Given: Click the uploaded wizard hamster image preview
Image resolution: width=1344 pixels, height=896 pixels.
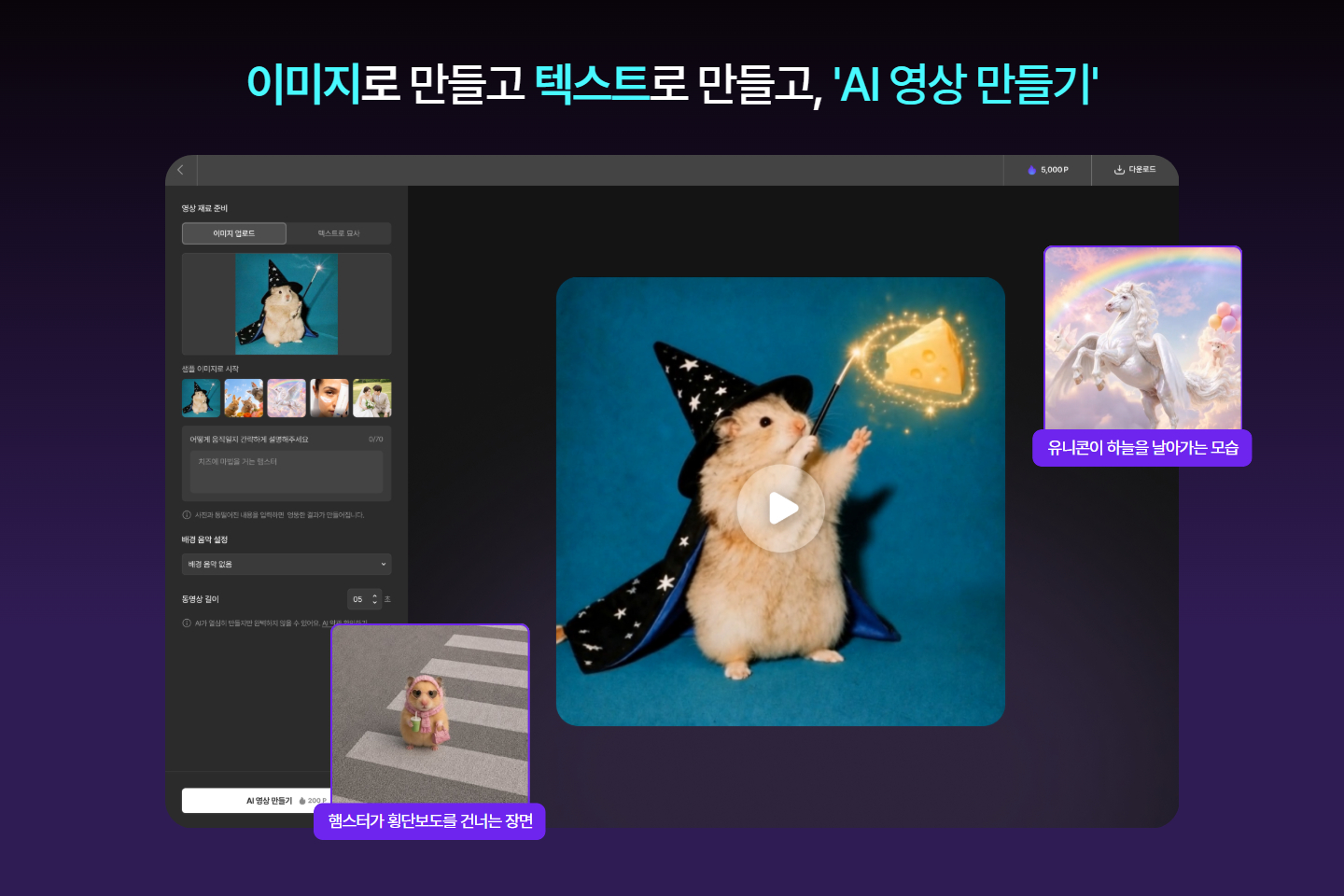Looking at the screenshot, I should (287, 303).
